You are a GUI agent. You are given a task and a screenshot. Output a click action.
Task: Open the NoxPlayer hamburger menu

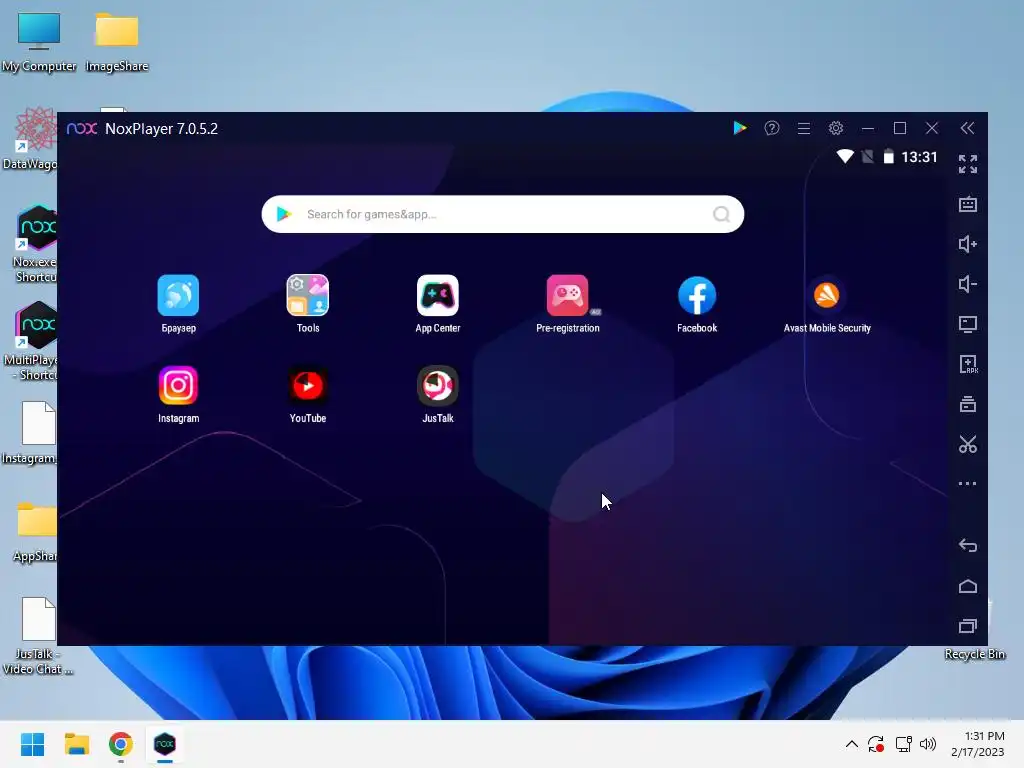click(x=804, y=129)
